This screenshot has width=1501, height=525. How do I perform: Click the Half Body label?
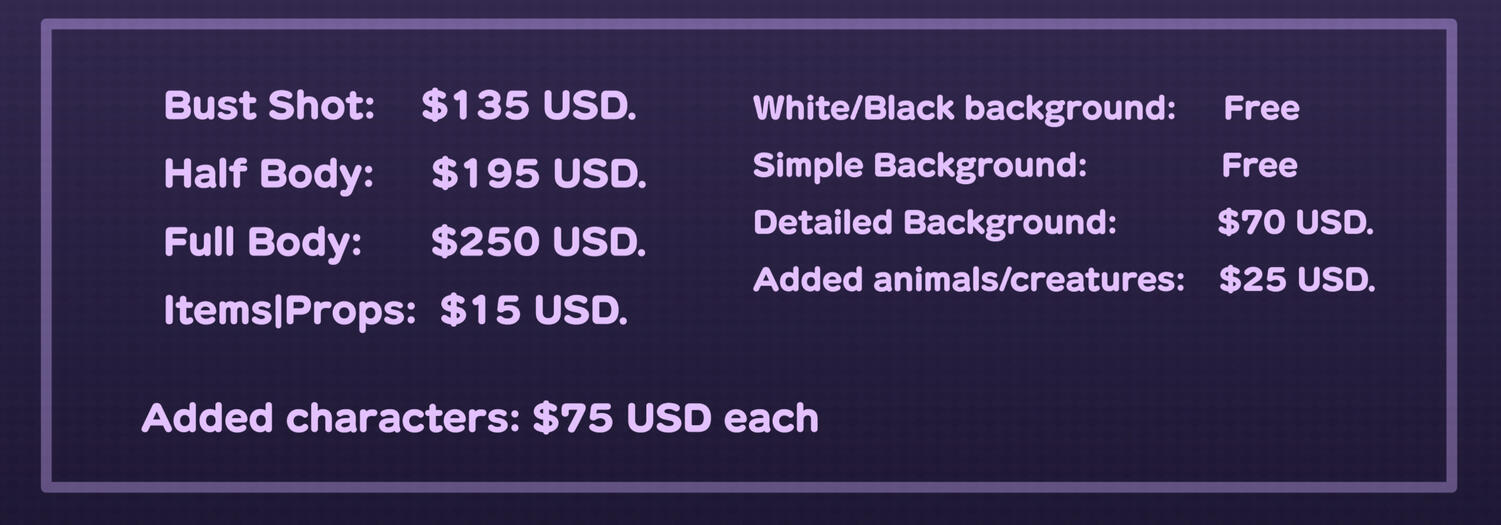tap(269, 174)
